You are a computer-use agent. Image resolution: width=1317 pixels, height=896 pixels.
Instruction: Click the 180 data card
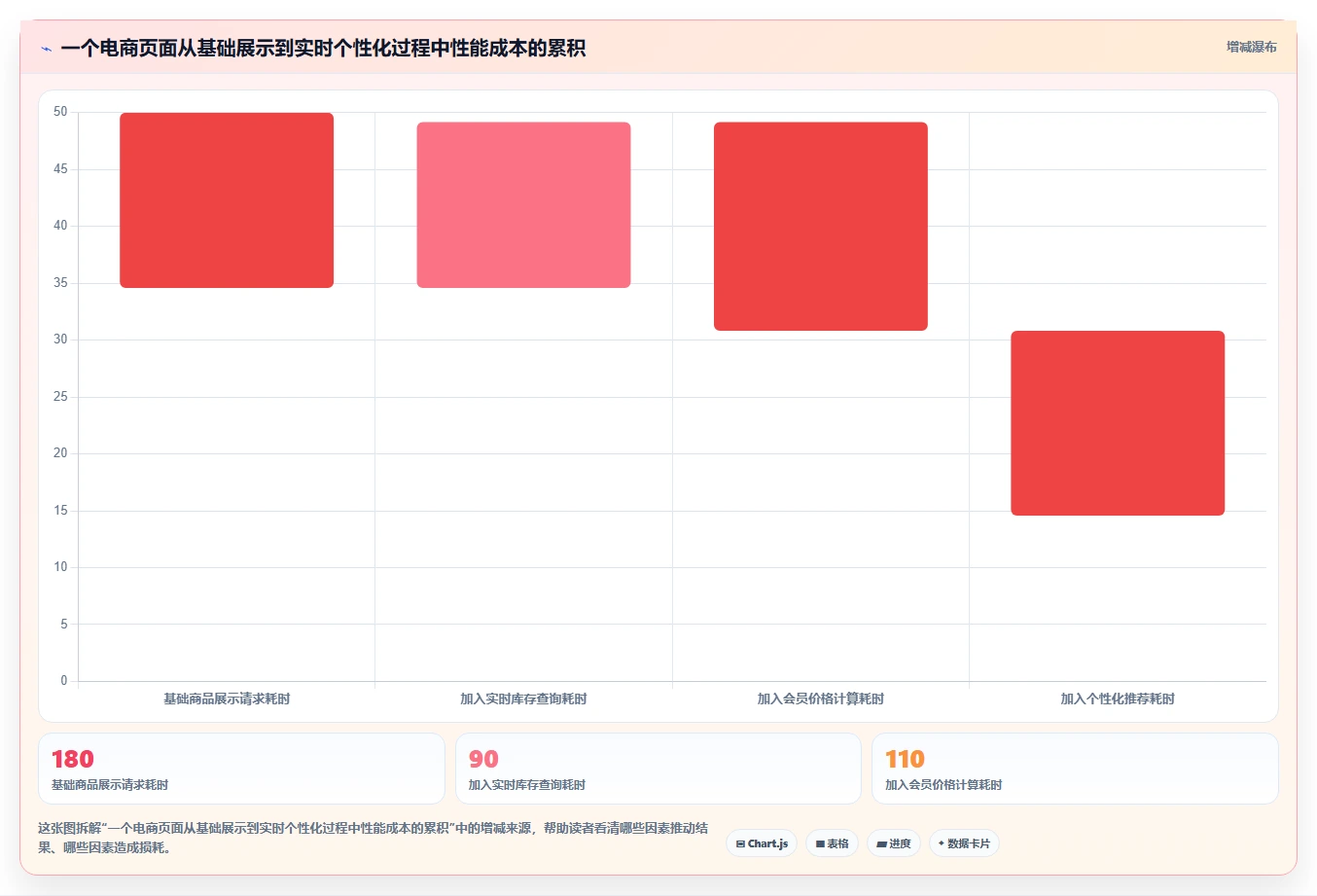tap(241, 769)
